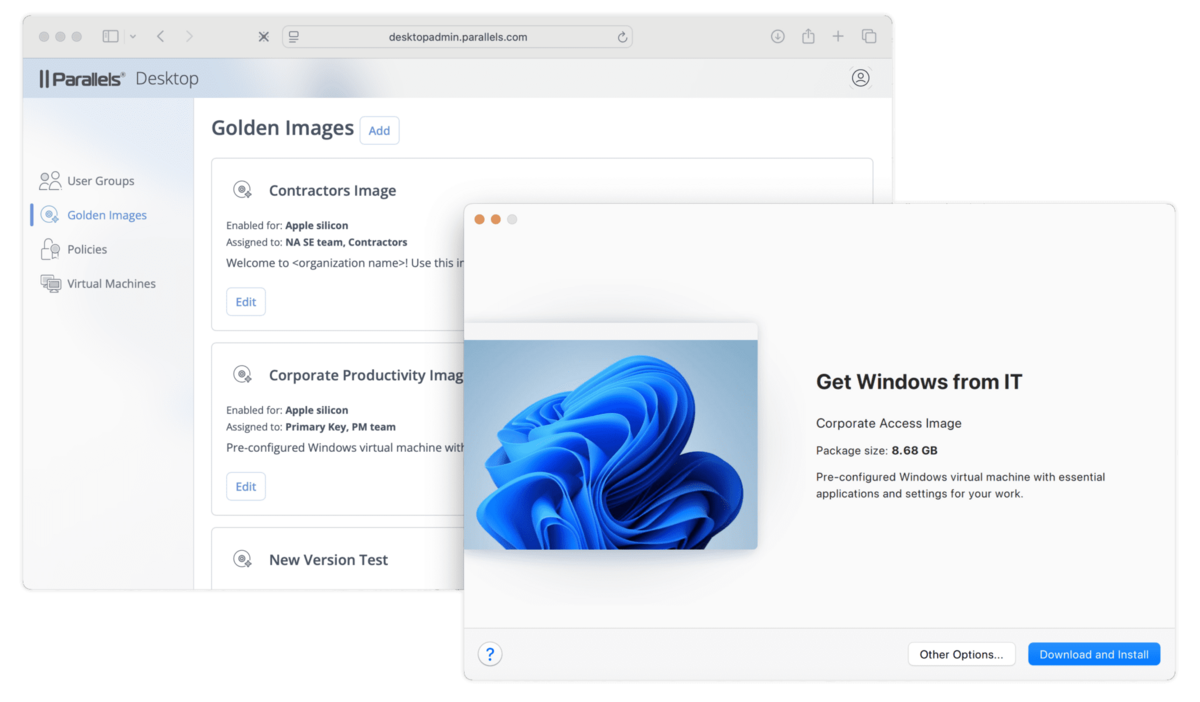This screenshot has width=1200, height=702.
Task: Click the Contractors Image disc icon
Action: pos(242,190)
